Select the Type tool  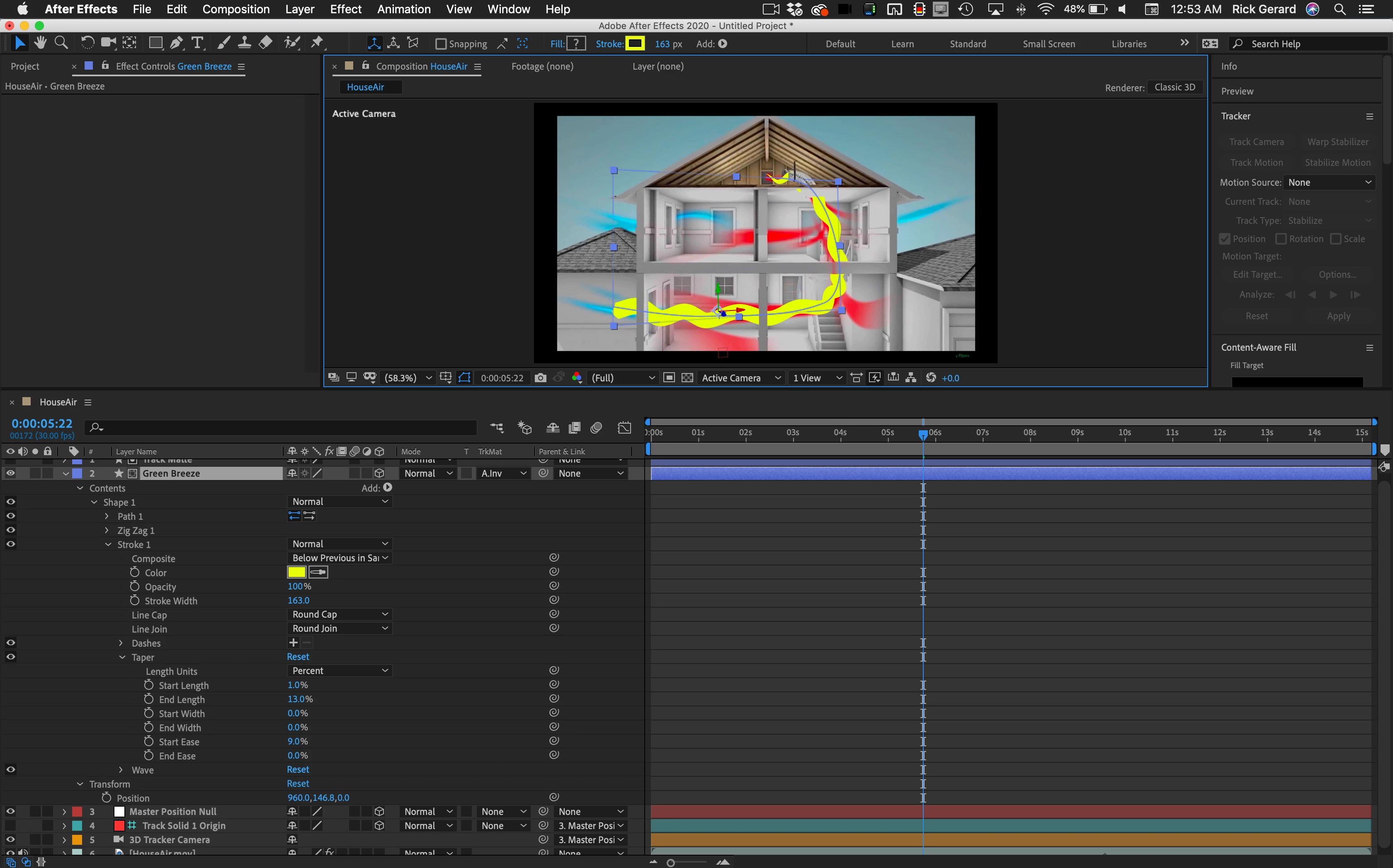pyautogui.click(x=197, y=43)
